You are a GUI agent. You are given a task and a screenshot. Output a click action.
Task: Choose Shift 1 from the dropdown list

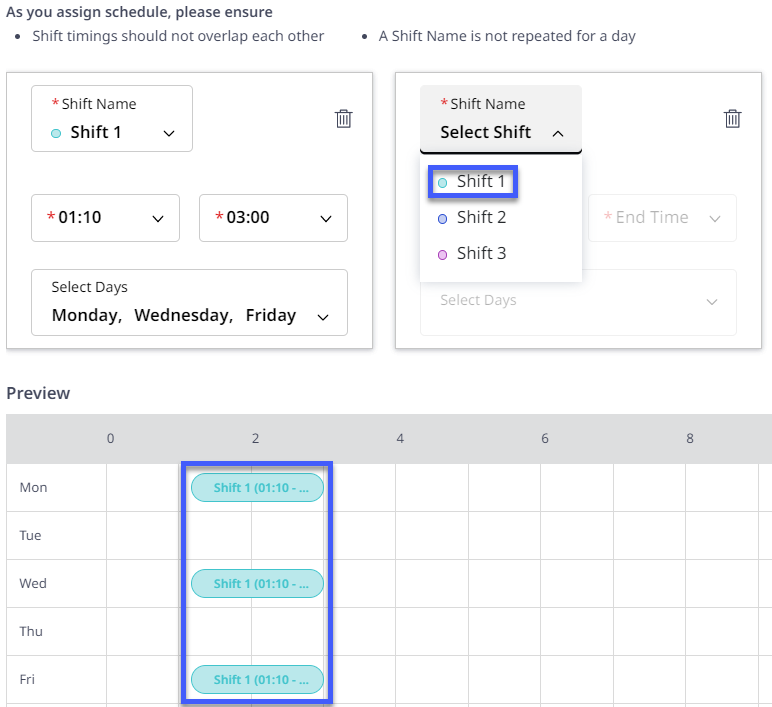tap(481, 182)
